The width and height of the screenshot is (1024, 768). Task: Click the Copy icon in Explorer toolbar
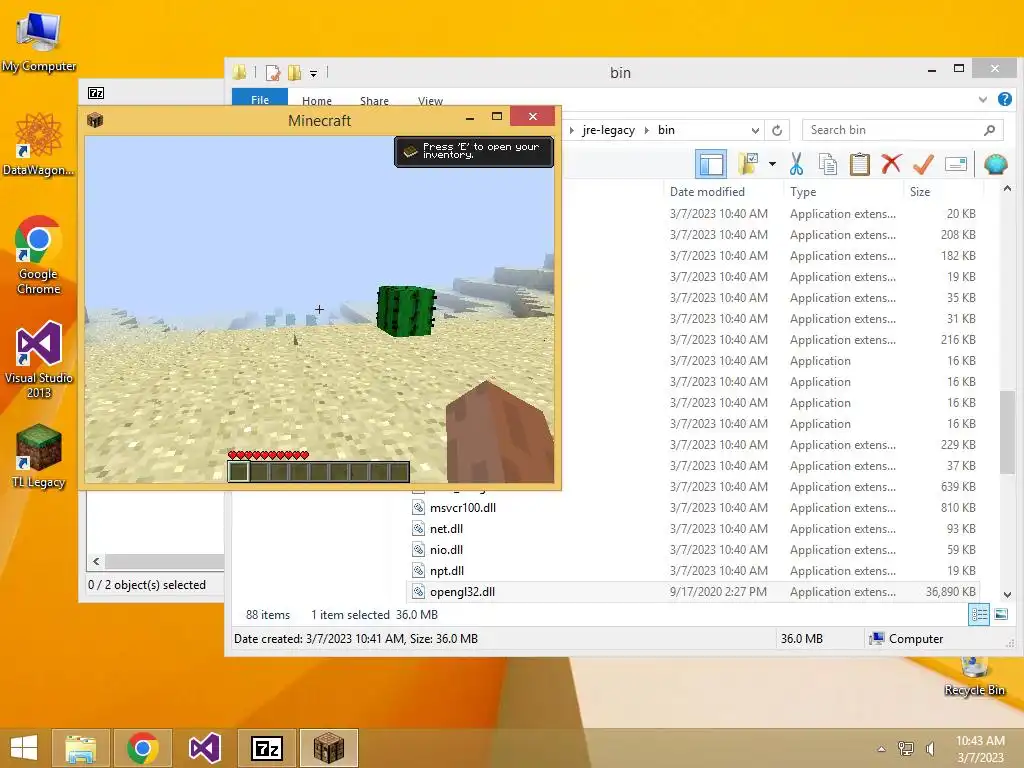click(827, 164)
